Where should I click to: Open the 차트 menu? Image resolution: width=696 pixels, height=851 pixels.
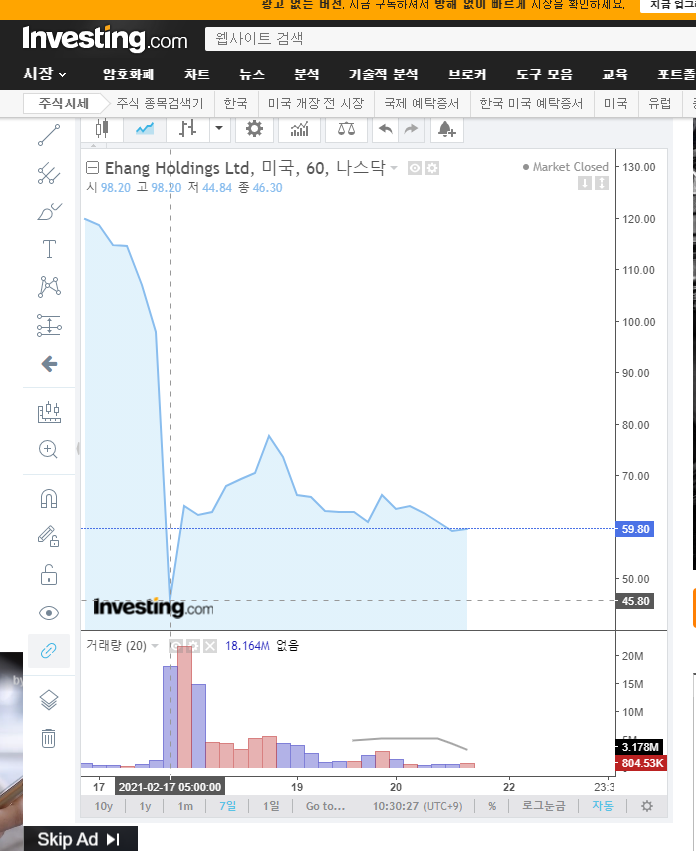(x=197, y=74)
